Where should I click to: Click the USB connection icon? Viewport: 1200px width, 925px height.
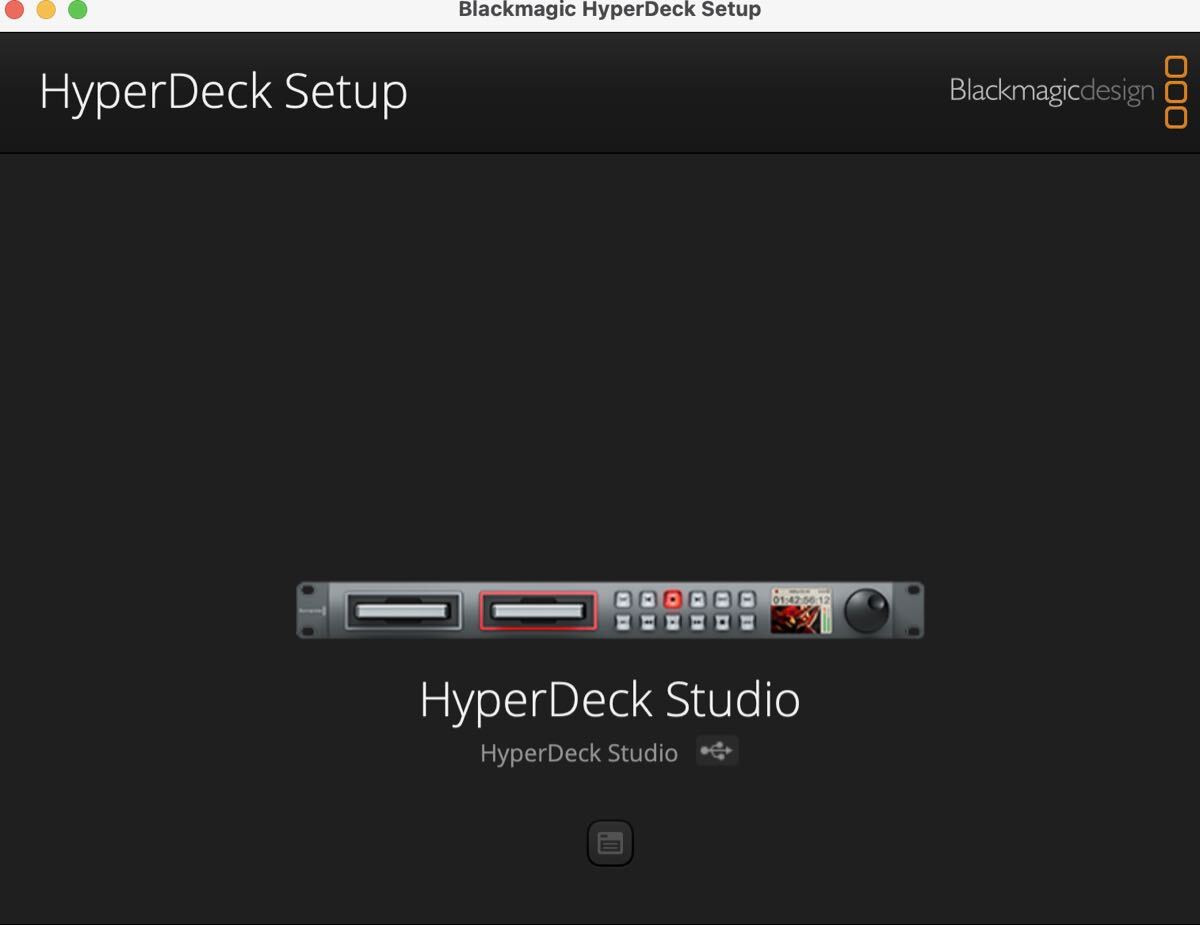[717, 751]
